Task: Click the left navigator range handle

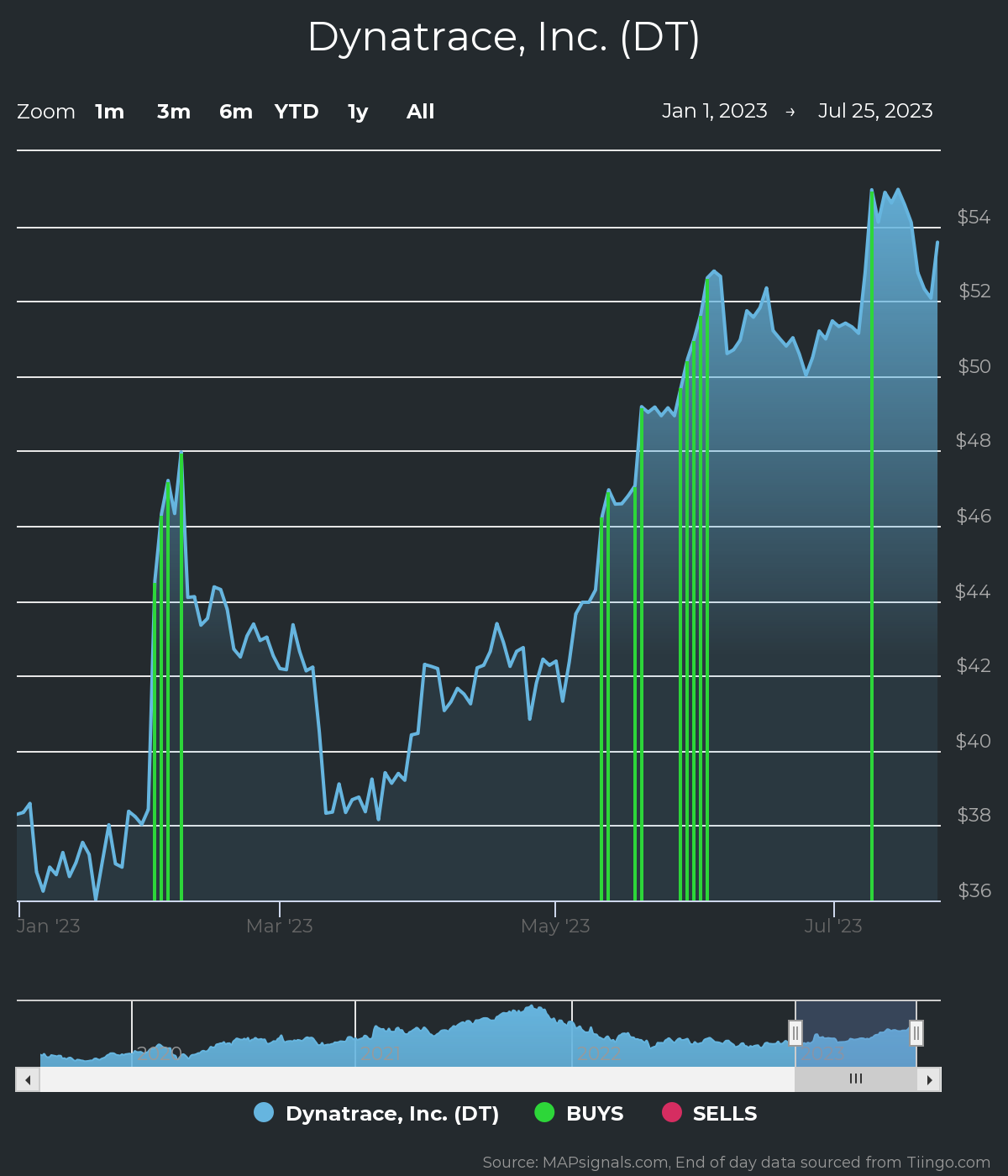Action: pos(795,1032)
